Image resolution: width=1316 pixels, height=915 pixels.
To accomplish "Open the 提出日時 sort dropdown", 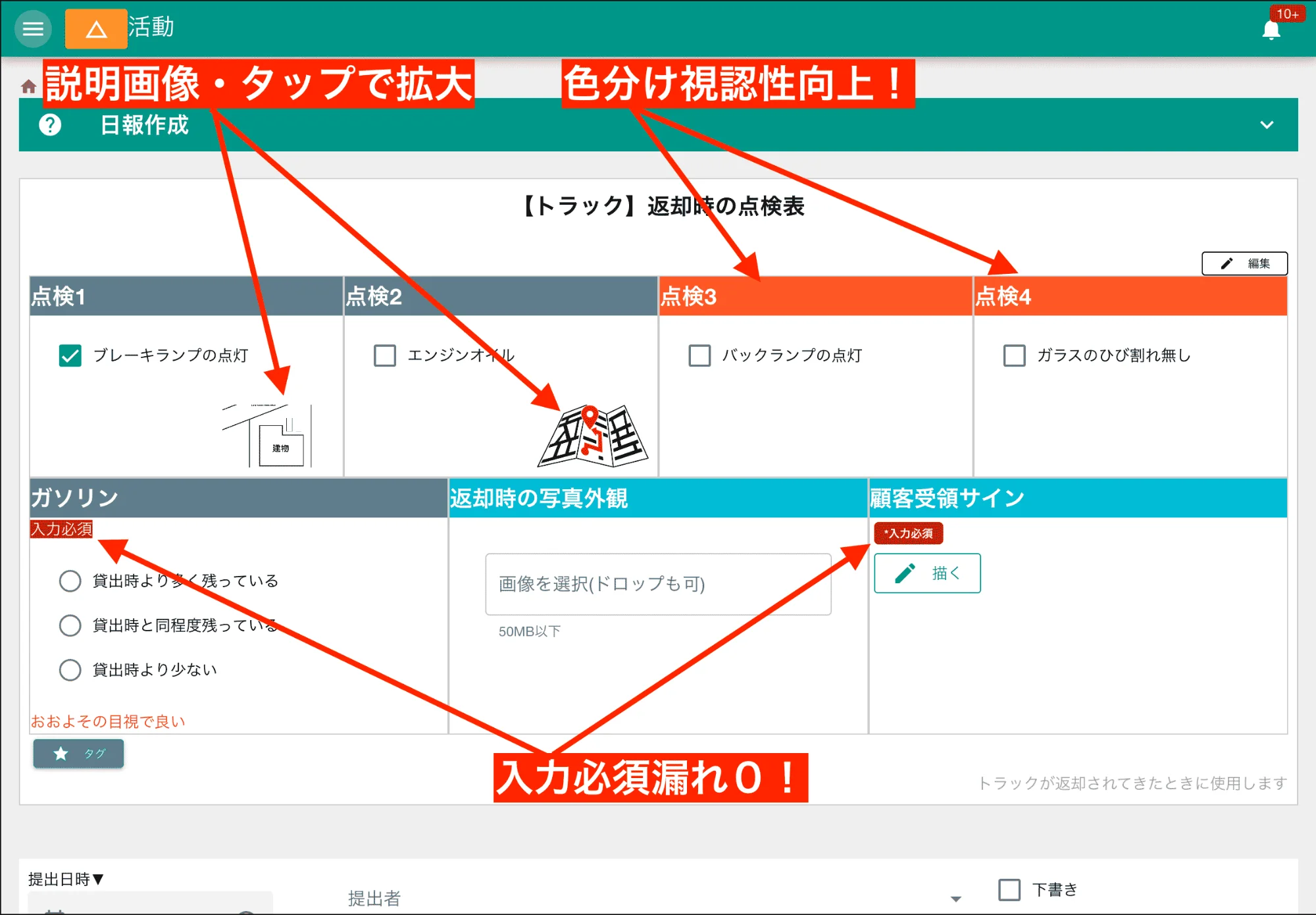I will [64, 878].
